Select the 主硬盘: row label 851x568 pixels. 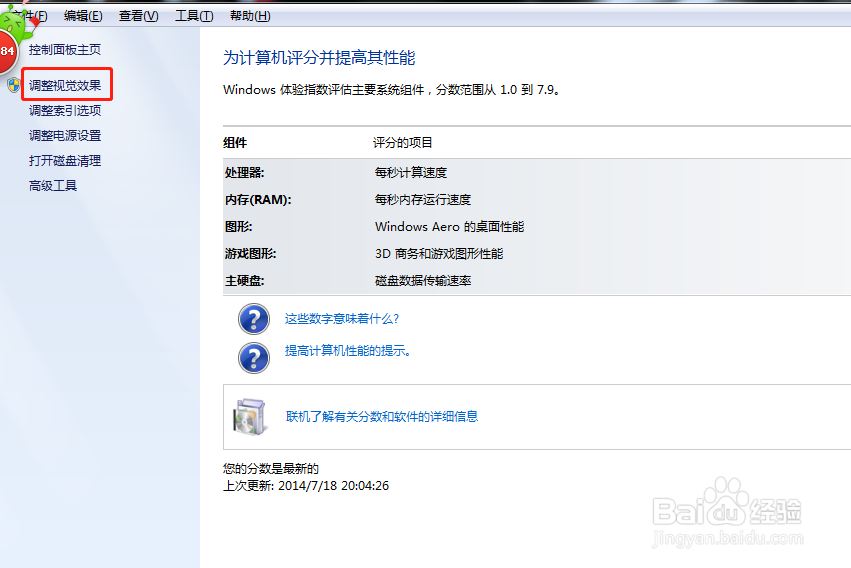[x=244, y=281]
